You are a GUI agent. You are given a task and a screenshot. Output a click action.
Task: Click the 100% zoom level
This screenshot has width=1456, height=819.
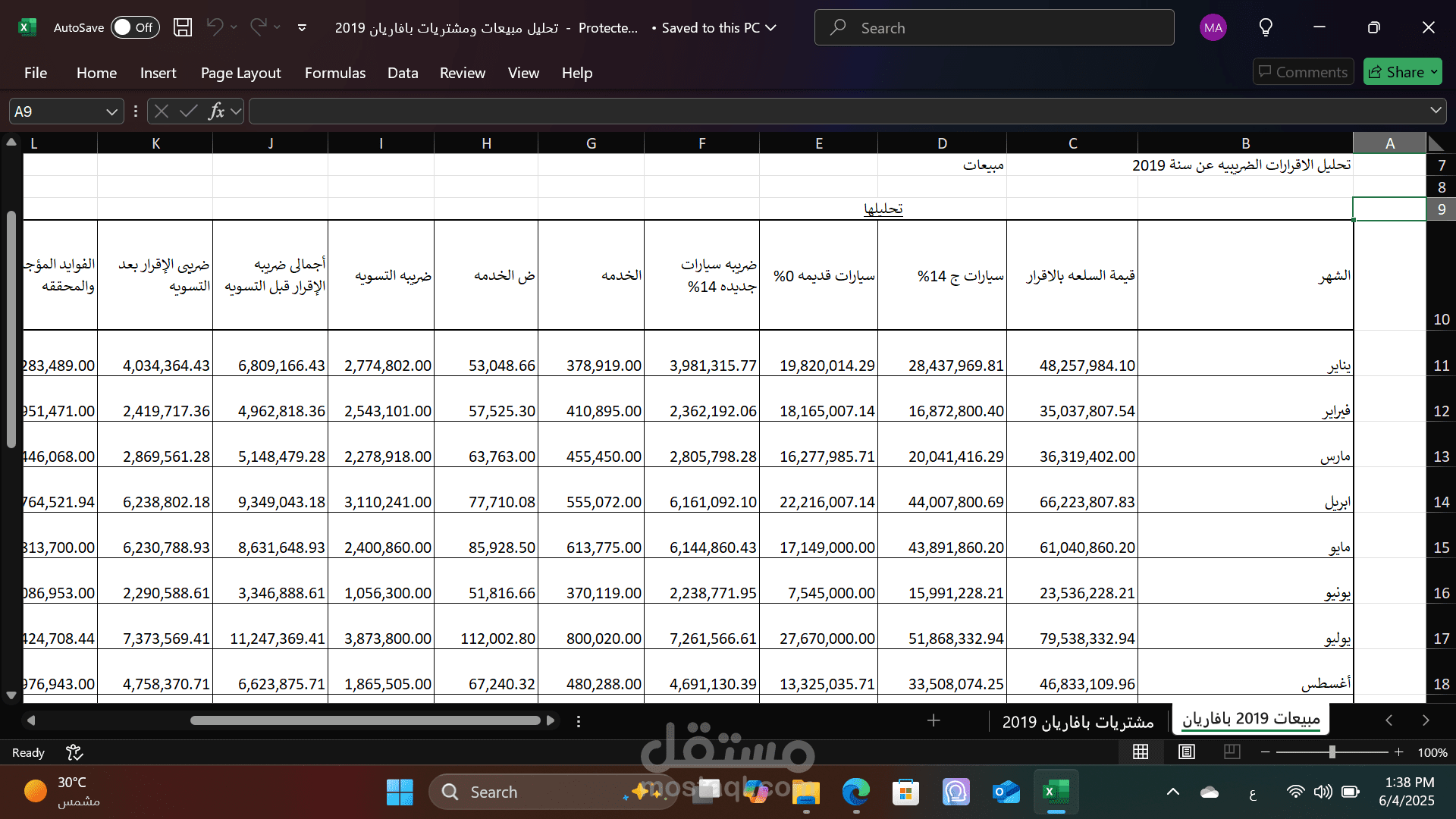pyautogui.click(x=1432, y=752)
